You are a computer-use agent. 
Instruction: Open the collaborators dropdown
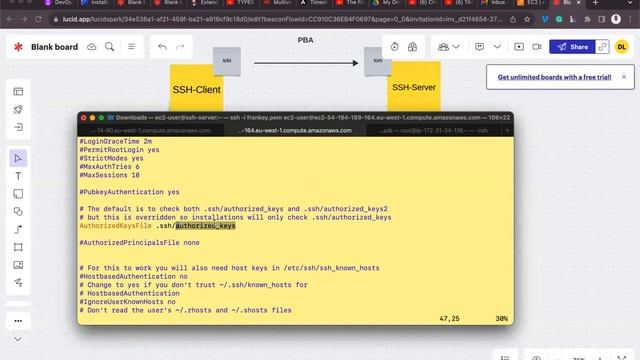click(x=448, y=47)
